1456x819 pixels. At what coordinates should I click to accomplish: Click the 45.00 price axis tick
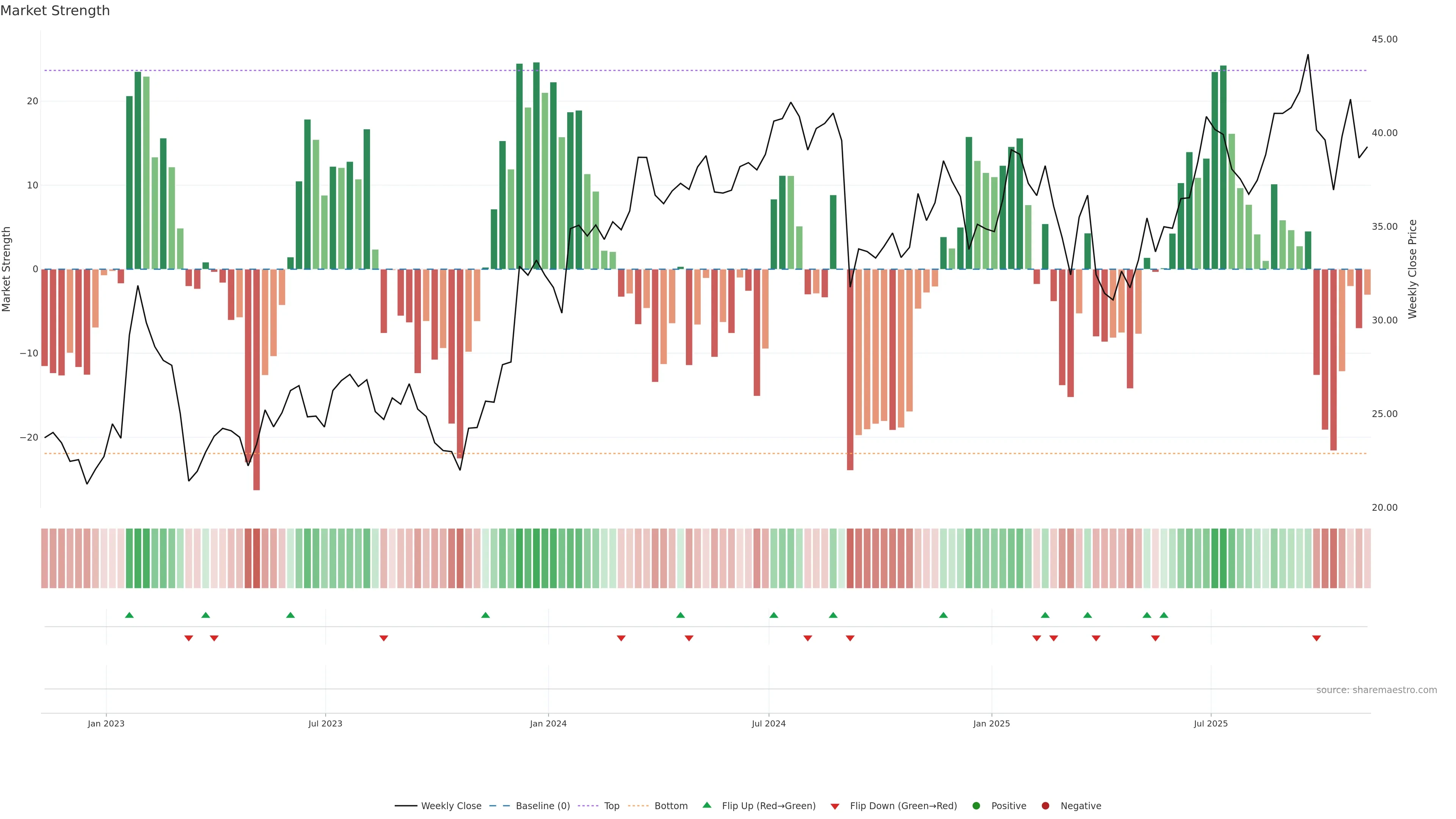coord(1384,39)
